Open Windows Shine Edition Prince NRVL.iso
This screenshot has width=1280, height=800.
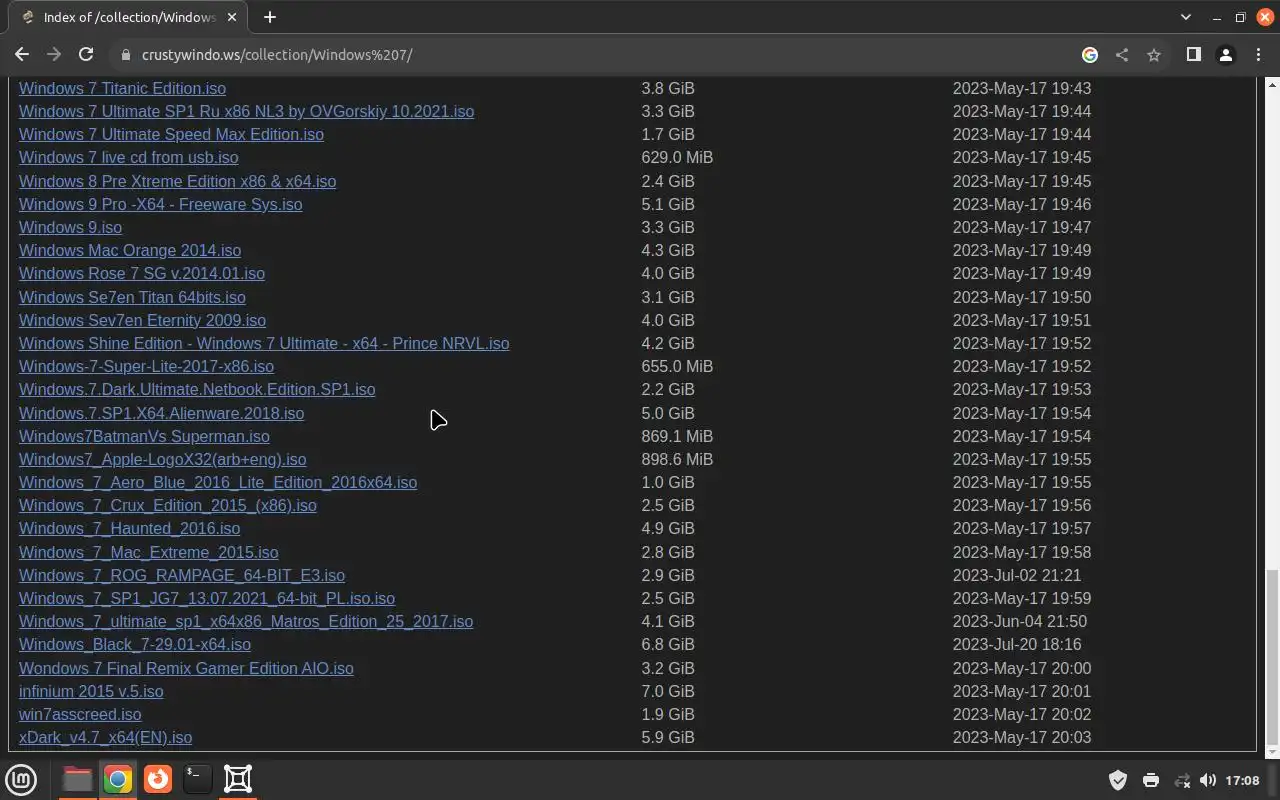[x=264, y=343]
